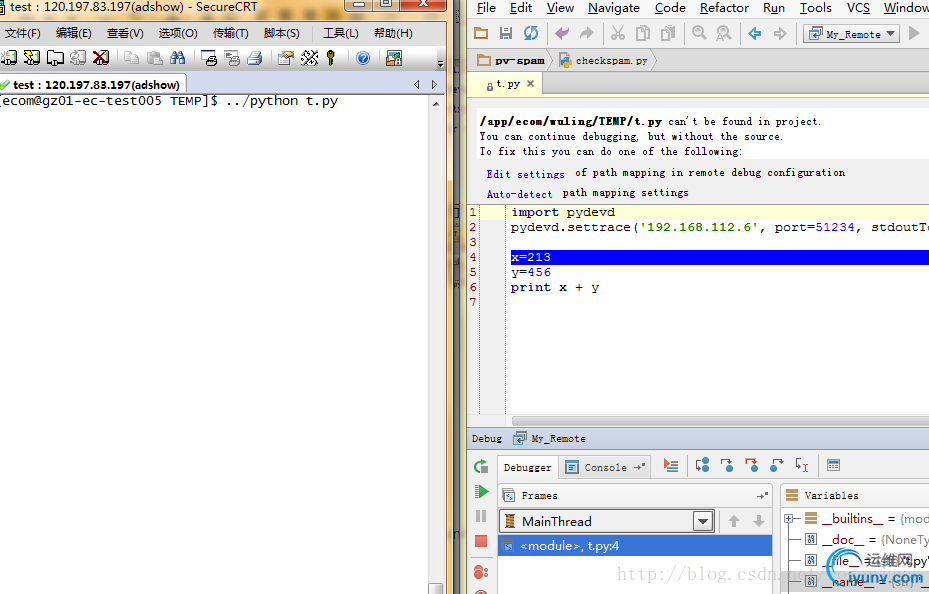Screen dimensions: 929x594
Task: Click Evaluate Expression calculator icon
Action: [833, 466]
